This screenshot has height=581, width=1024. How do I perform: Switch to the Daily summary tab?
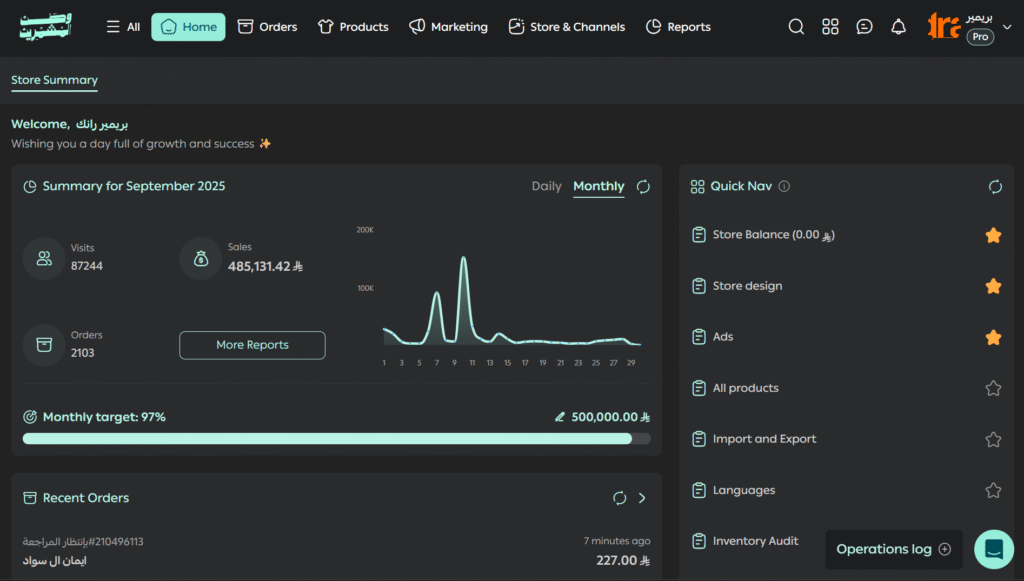tap(546, 186)
